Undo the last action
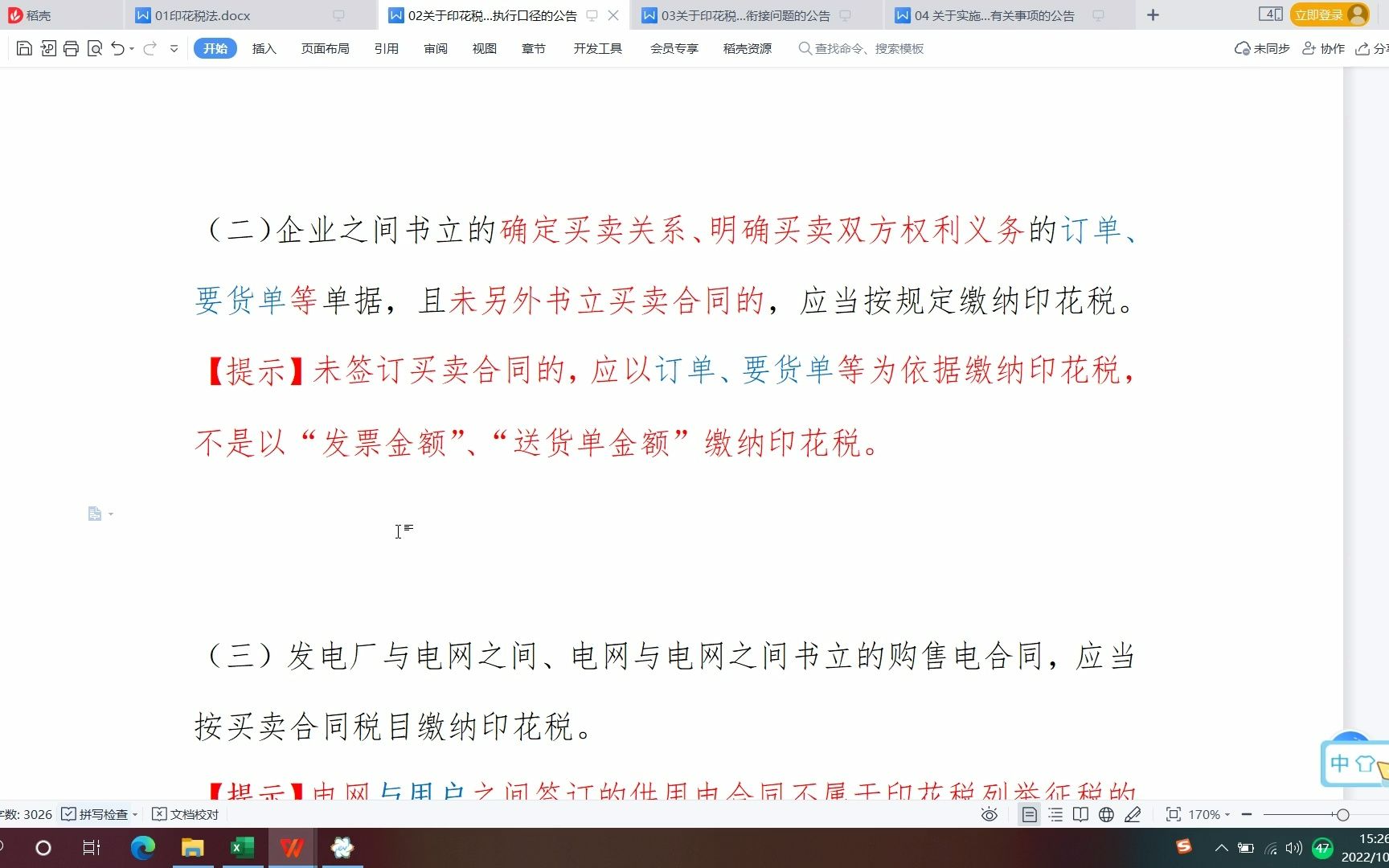1389x868 pixels. click(118, 49)
